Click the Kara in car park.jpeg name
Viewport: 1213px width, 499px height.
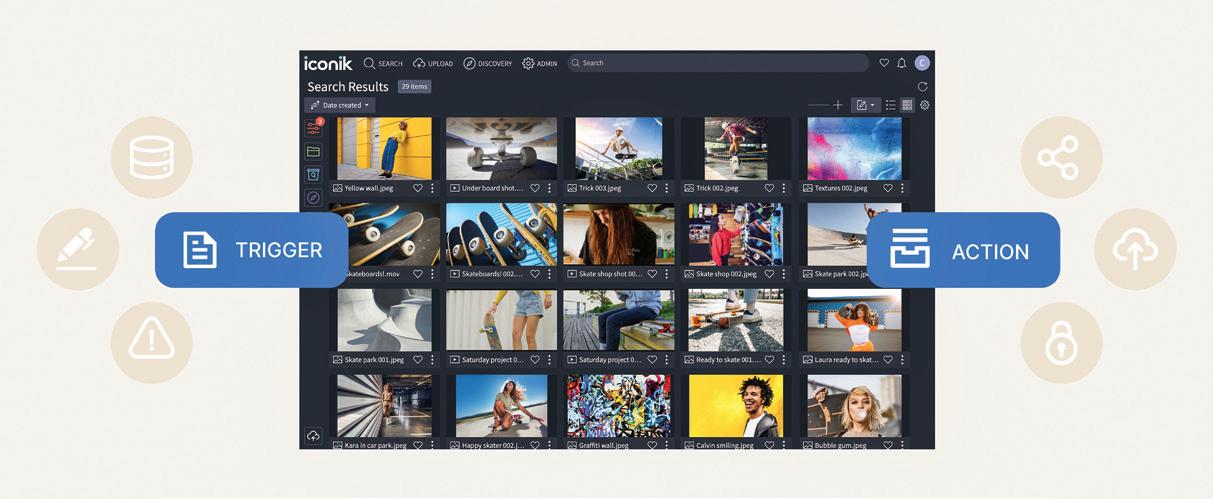(376, 445)
